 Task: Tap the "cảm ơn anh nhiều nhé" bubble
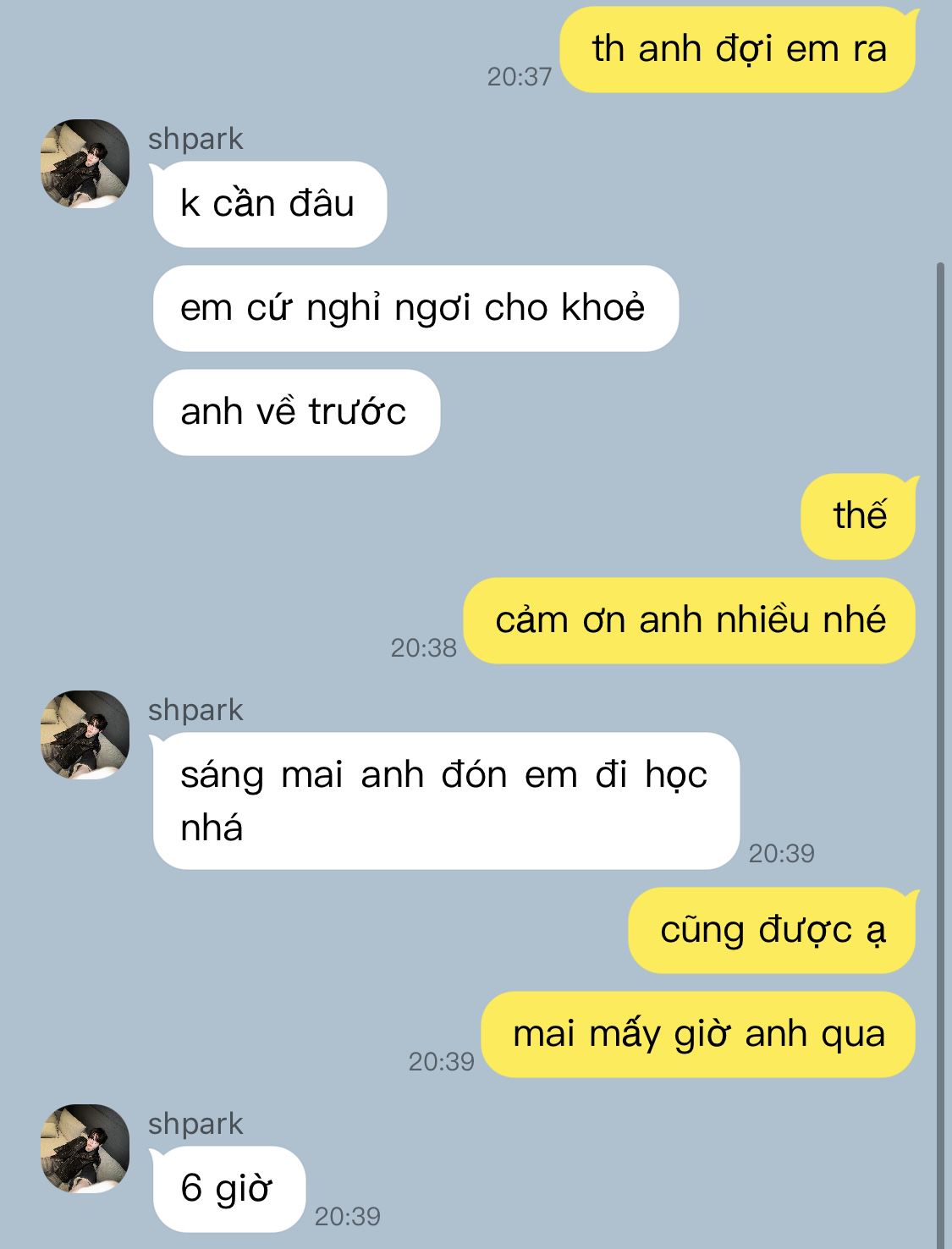[691, 620]
